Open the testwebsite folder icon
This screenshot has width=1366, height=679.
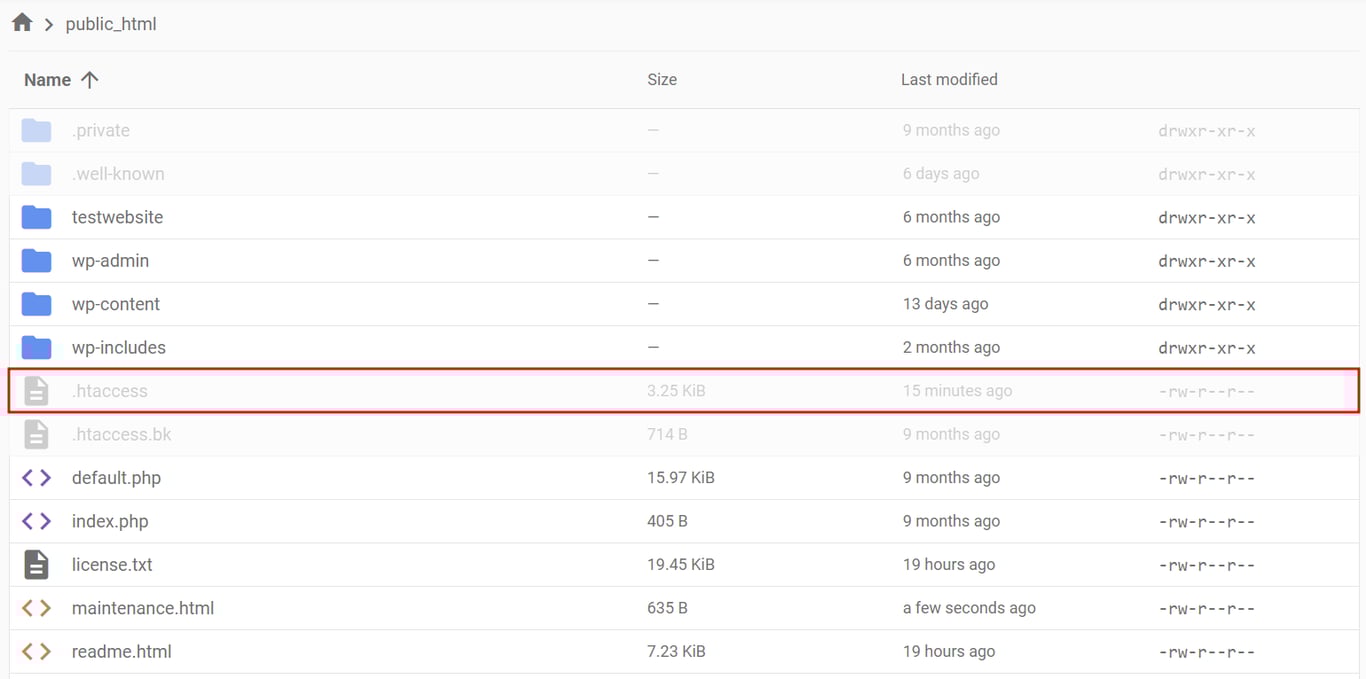[x=36, y=217]
